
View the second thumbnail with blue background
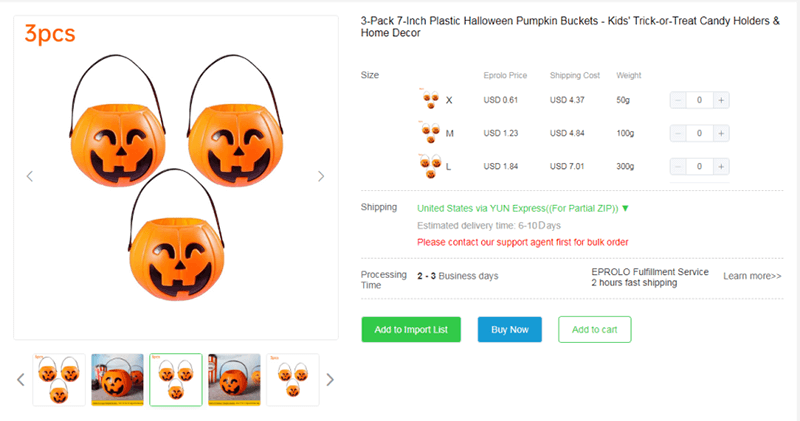tap(117, 380)
